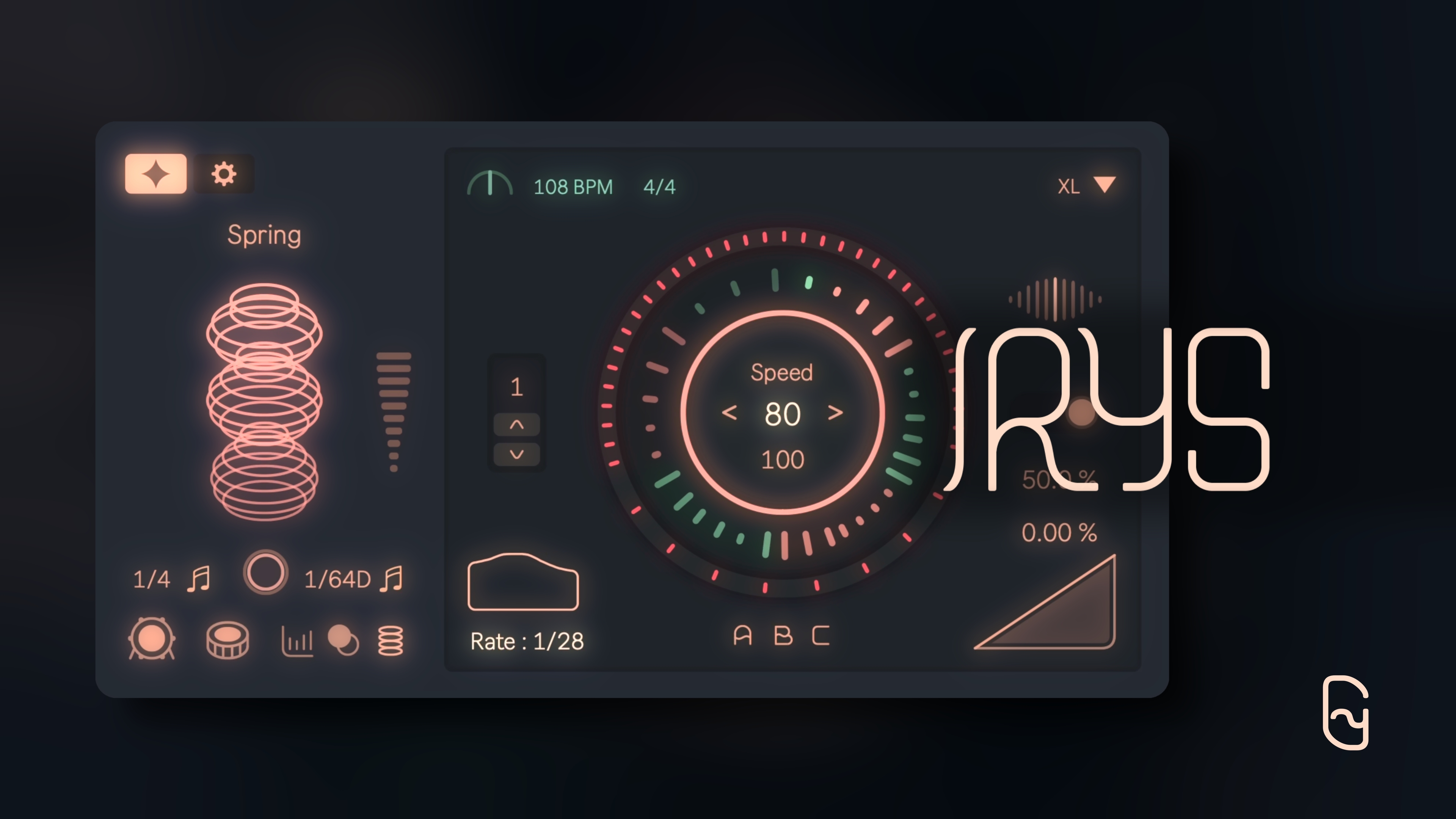This screenshot has width=1456, height=819.
Task: Go to the next Speed value using the right arrow
Action: (835, 413)
